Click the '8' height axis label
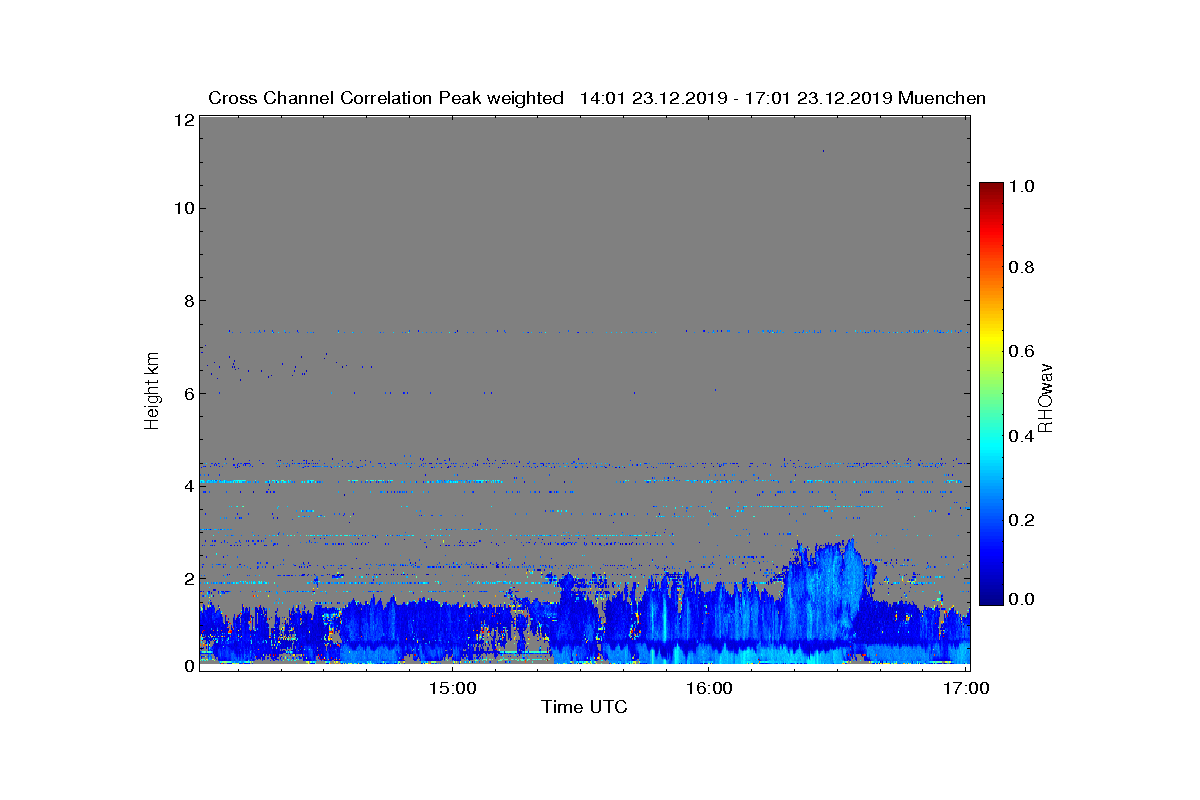This screenshot has height=800, width=1200. point(187,301)
